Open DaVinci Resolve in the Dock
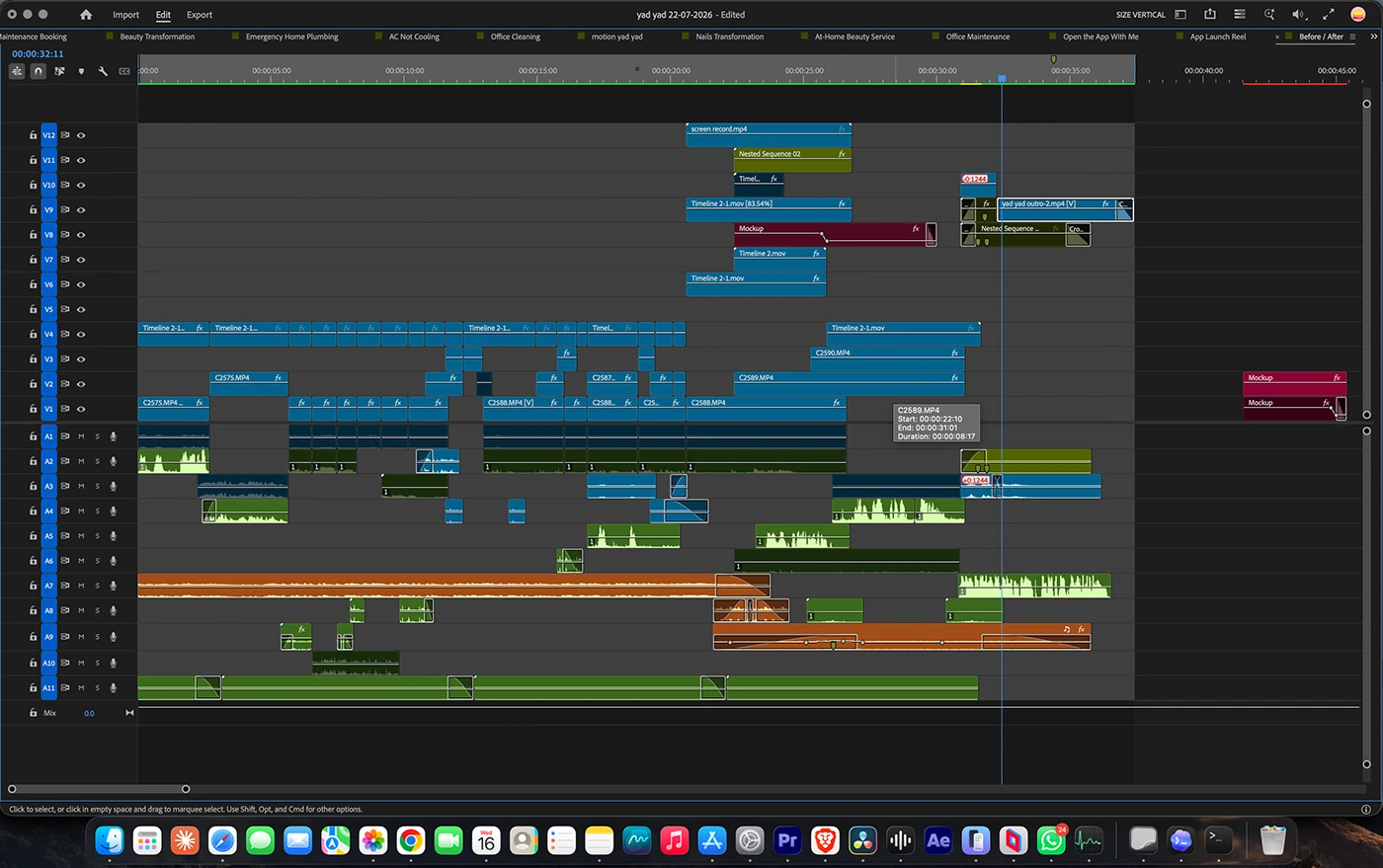 coord(862,840)
